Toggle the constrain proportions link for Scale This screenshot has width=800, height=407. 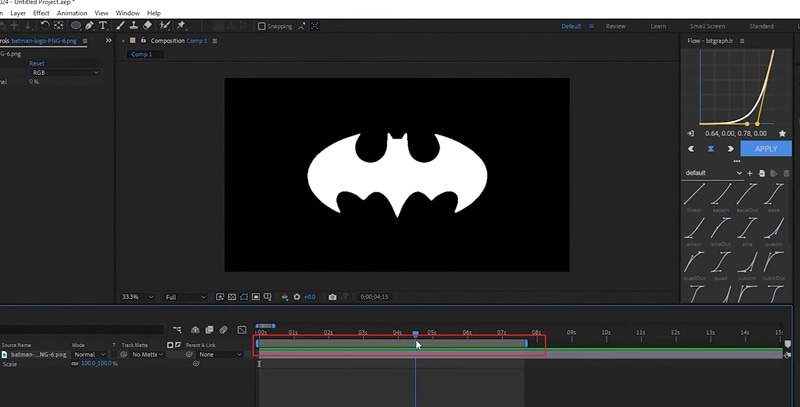pyautogui.click(x=75, y=364)
